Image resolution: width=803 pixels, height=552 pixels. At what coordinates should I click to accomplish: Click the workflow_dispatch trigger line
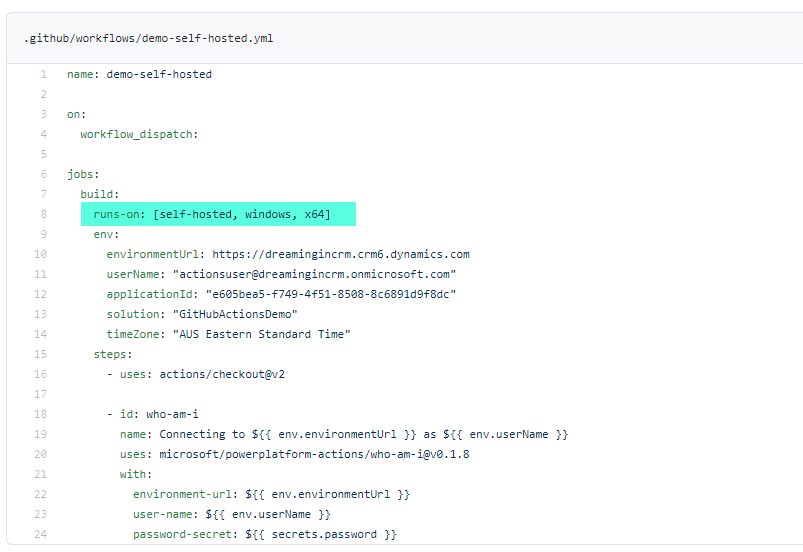coord(139,134)
